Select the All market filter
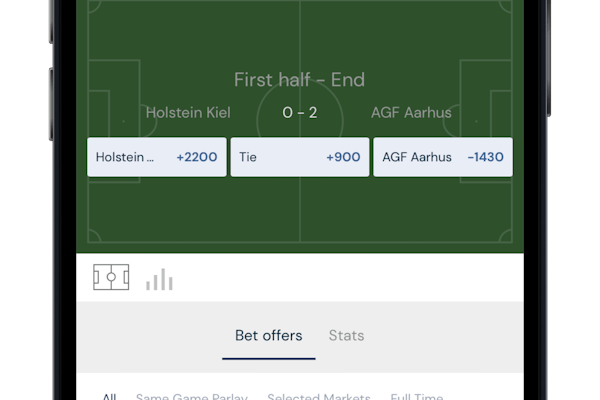 pyautogui.click(x=109, y=397)
